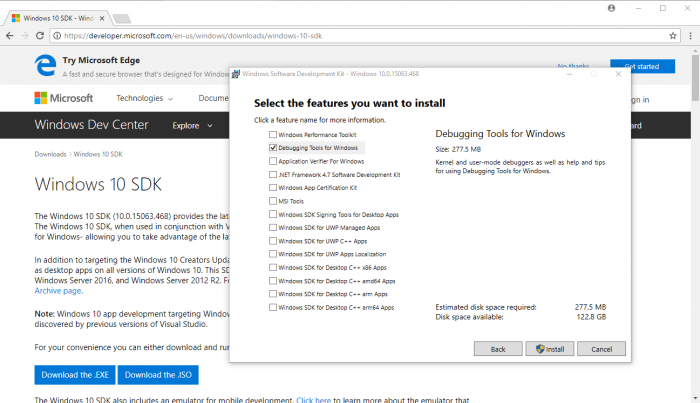Click the Documentation menu item
The width and height of the screenshot is (700, 403).
(214, 98)
